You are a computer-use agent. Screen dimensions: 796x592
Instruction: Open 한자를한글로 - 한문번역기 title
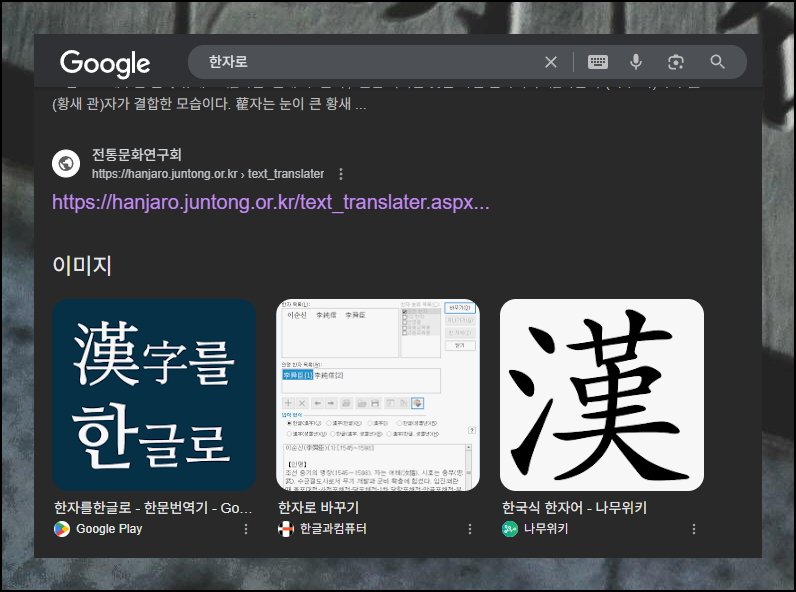[x=153, y=508]
